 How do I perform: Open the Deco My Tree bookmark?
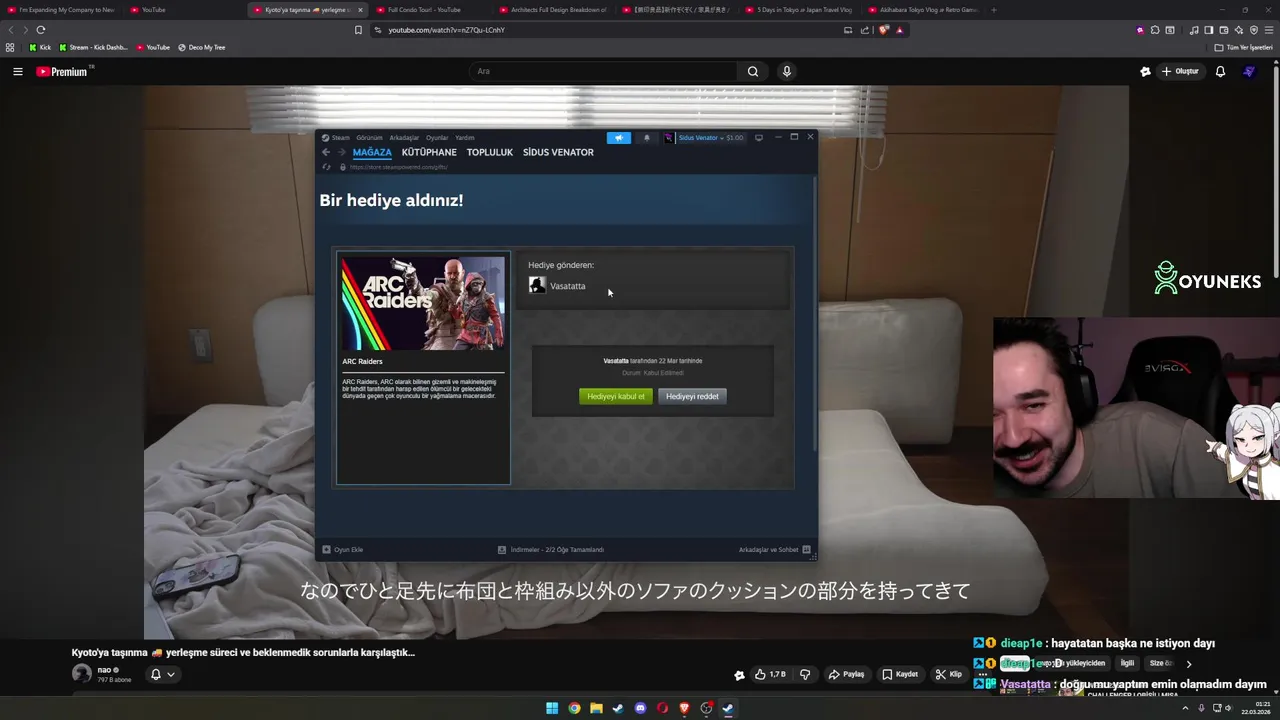click(x=201, y=47)
